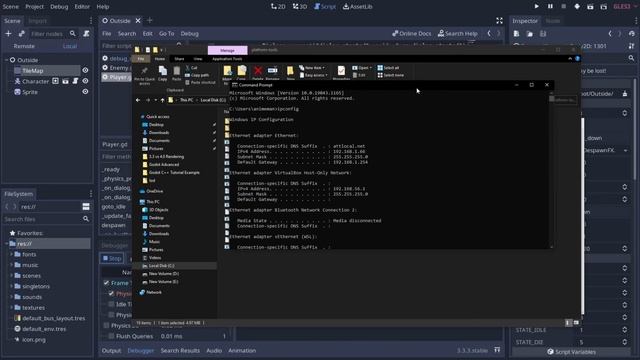Click Select all in Explorer ribbon
640x360 pixels.
point(388,68)
